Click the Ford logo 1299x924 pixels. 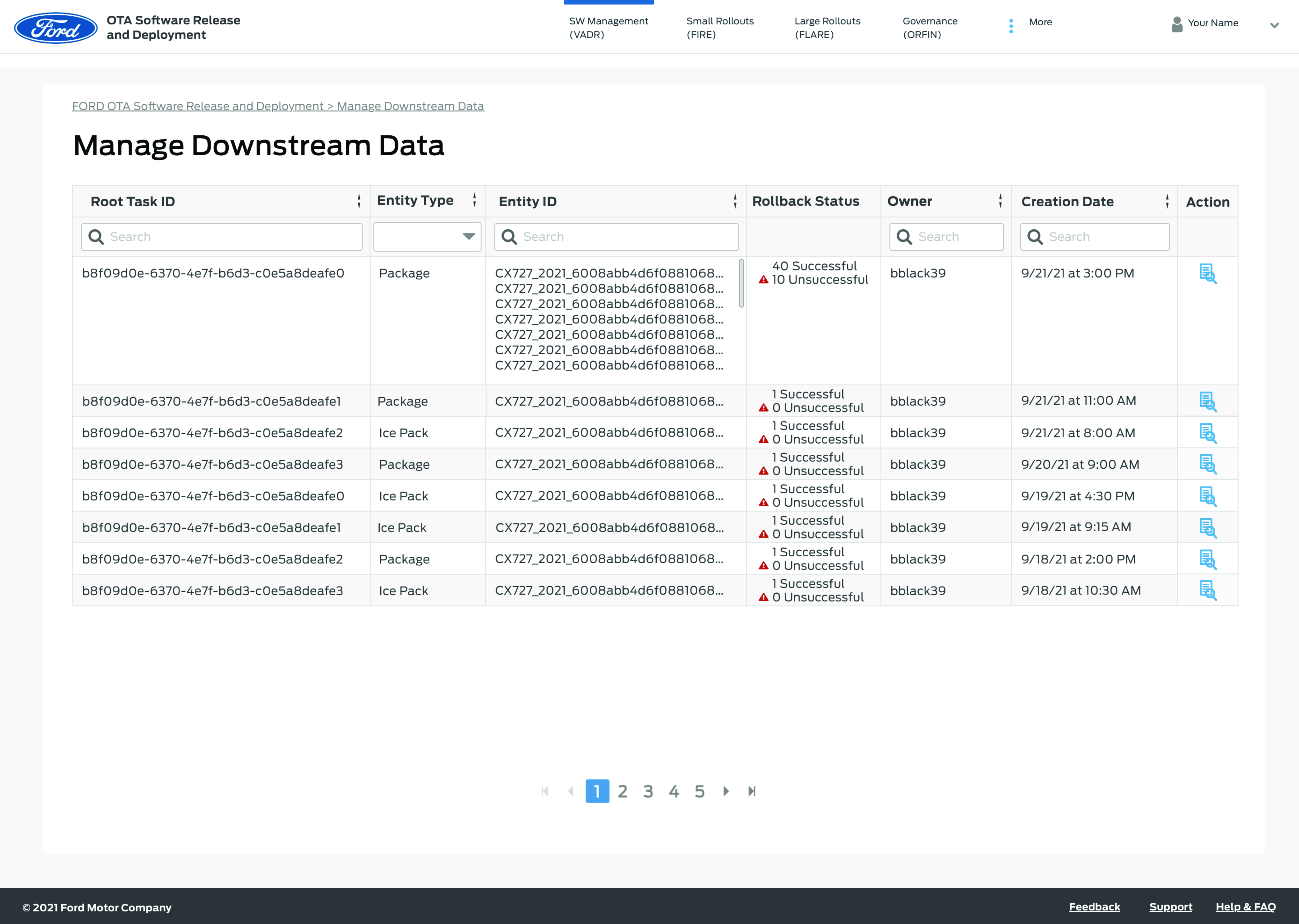[56, 28]
